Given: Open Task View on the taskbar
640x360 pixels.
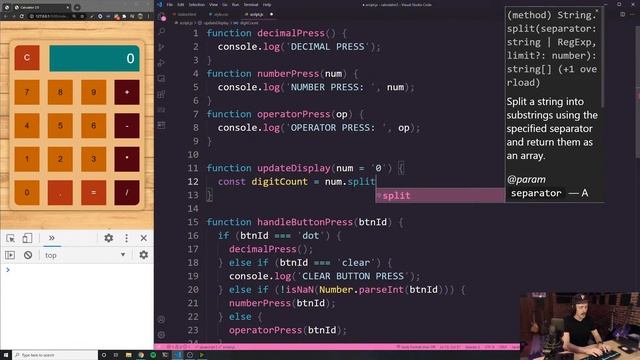Looking at the screenshot, I should pos(116,355).
